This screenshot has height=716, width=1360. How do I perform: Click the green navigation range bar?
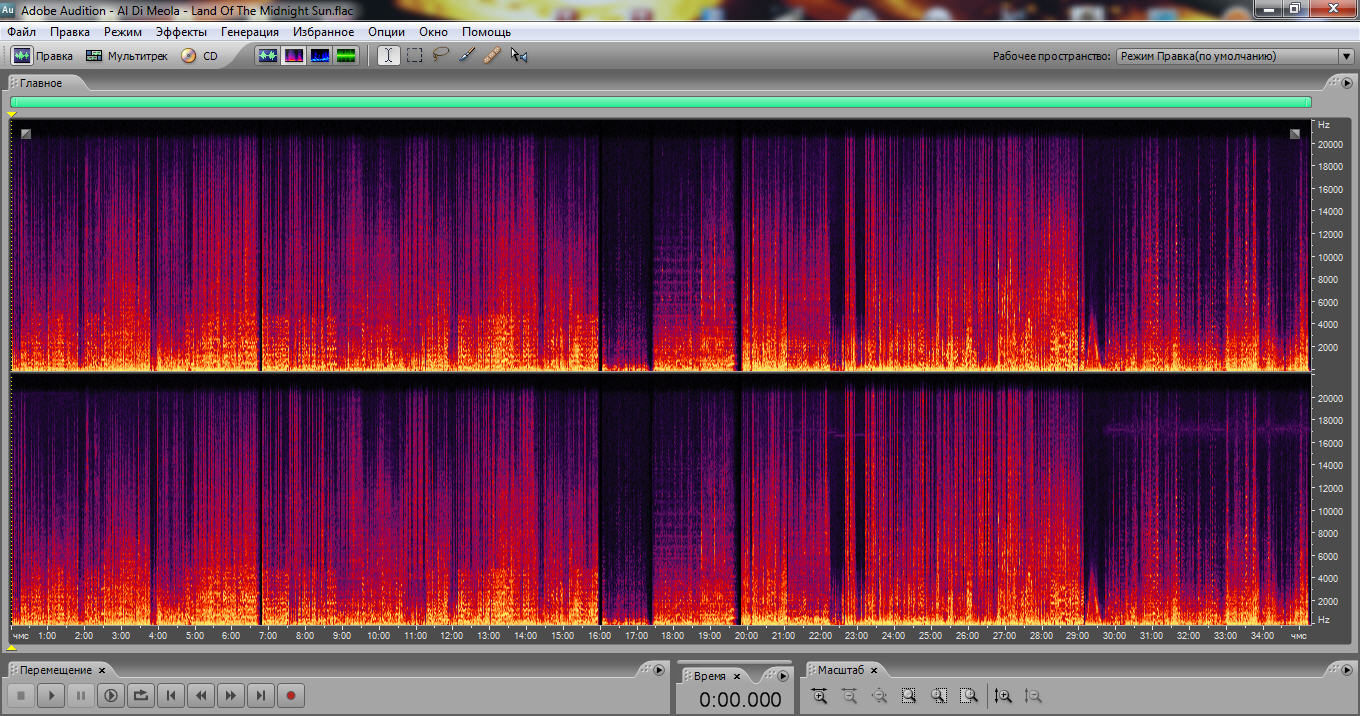click(x=660, y=102)
